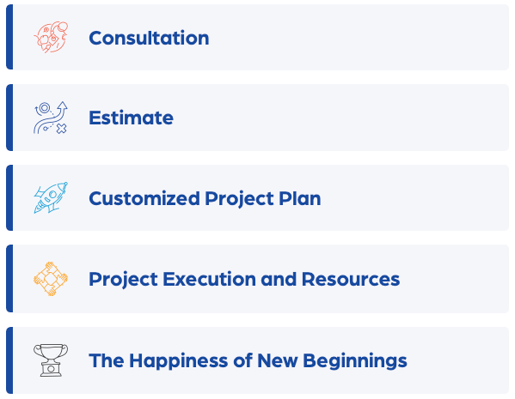Expand the Consultation card's empty right area
Image resolution: width=515 pixels, height=399 pixels.
[358, 37]
